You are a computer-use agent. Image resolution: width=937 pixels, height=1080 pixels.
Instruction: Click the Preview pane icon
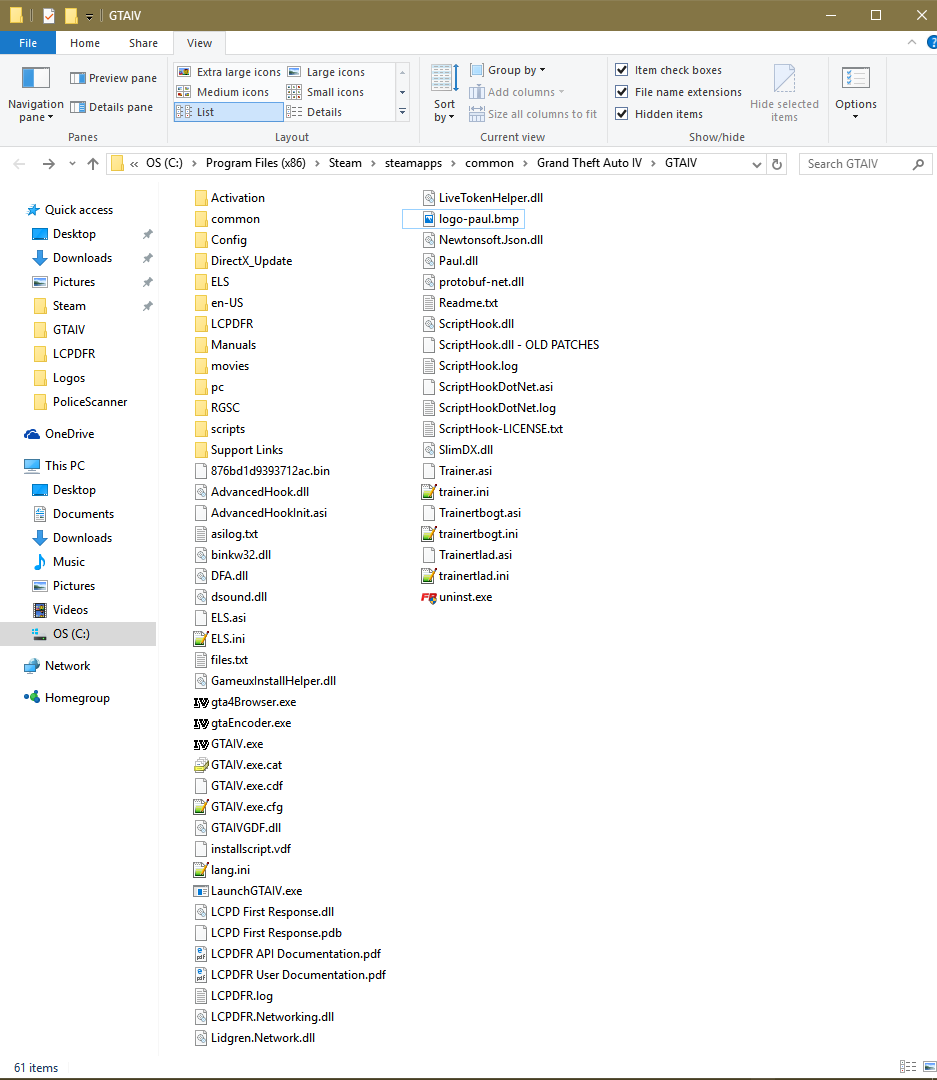pyautogui.click(x=78, y=78)
